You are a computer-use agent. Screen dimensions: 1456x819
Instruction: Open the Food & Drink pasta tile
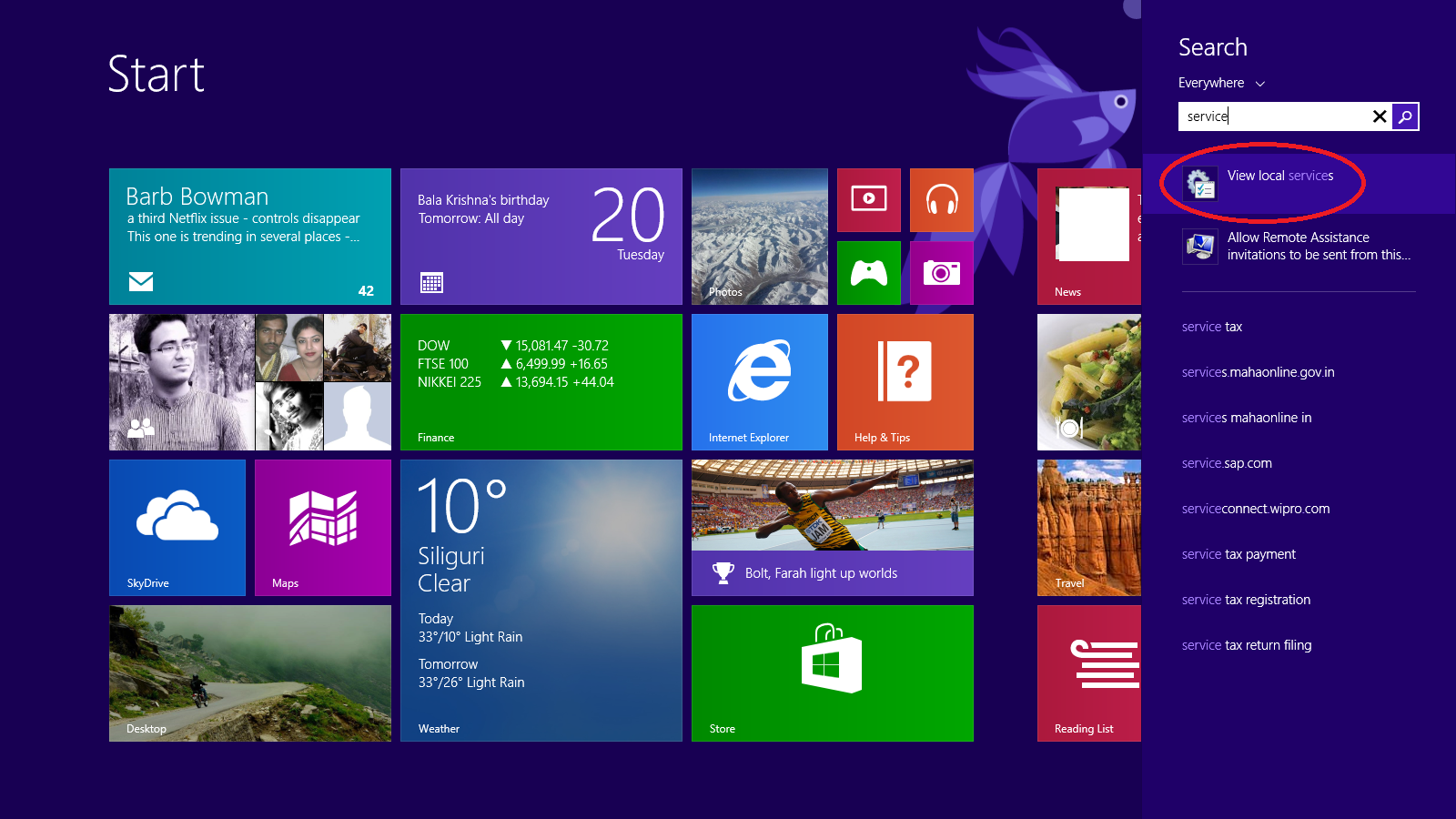point(1089,382)
